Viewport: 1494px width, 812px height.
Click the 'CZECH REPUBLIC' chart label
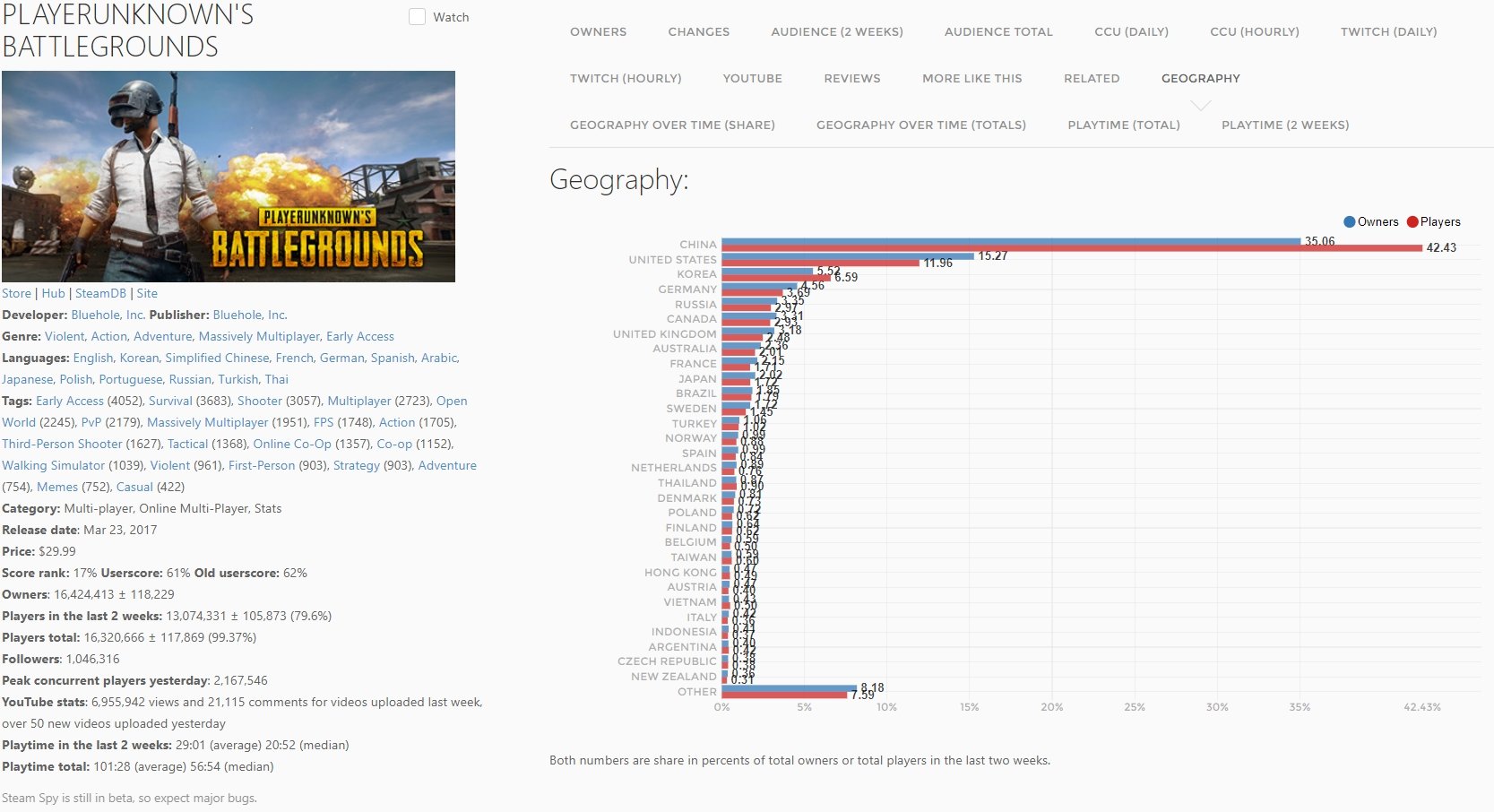coord(668,661)
